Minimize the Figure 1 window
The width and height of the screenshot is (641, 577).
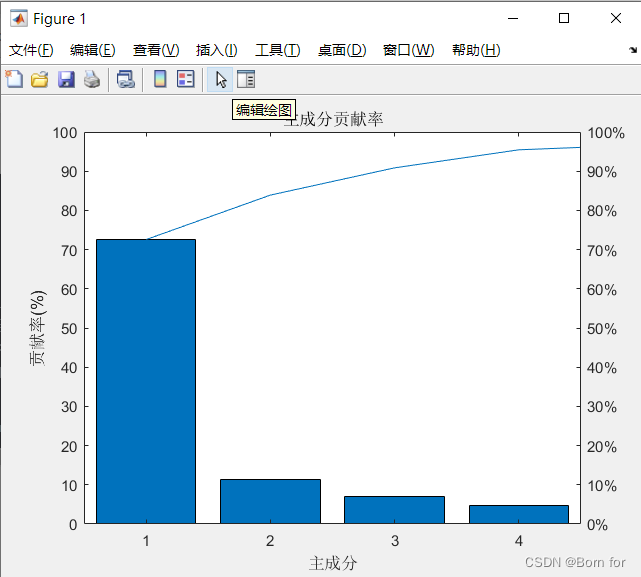[513, 18]
